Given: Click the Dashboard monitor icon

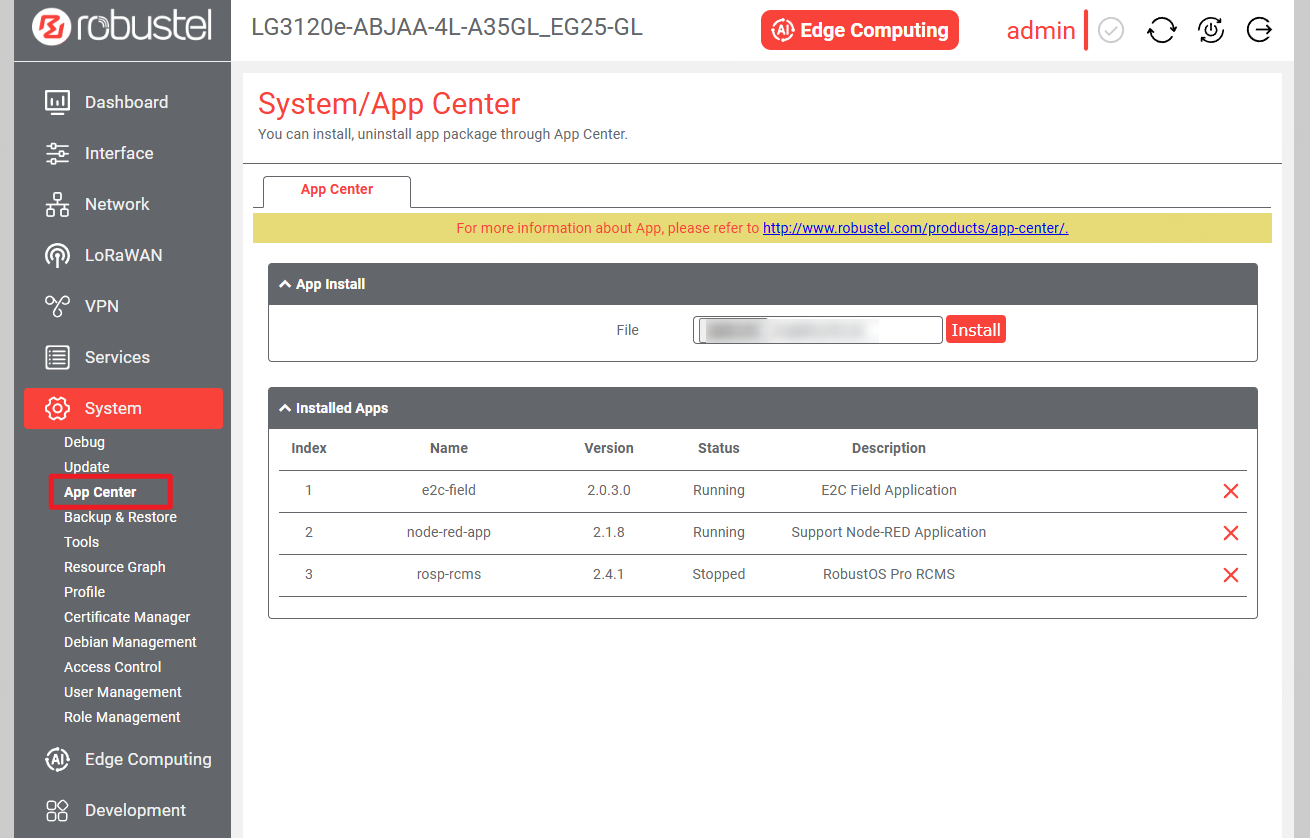Looking at the screenshot, I should pos(57,102).
